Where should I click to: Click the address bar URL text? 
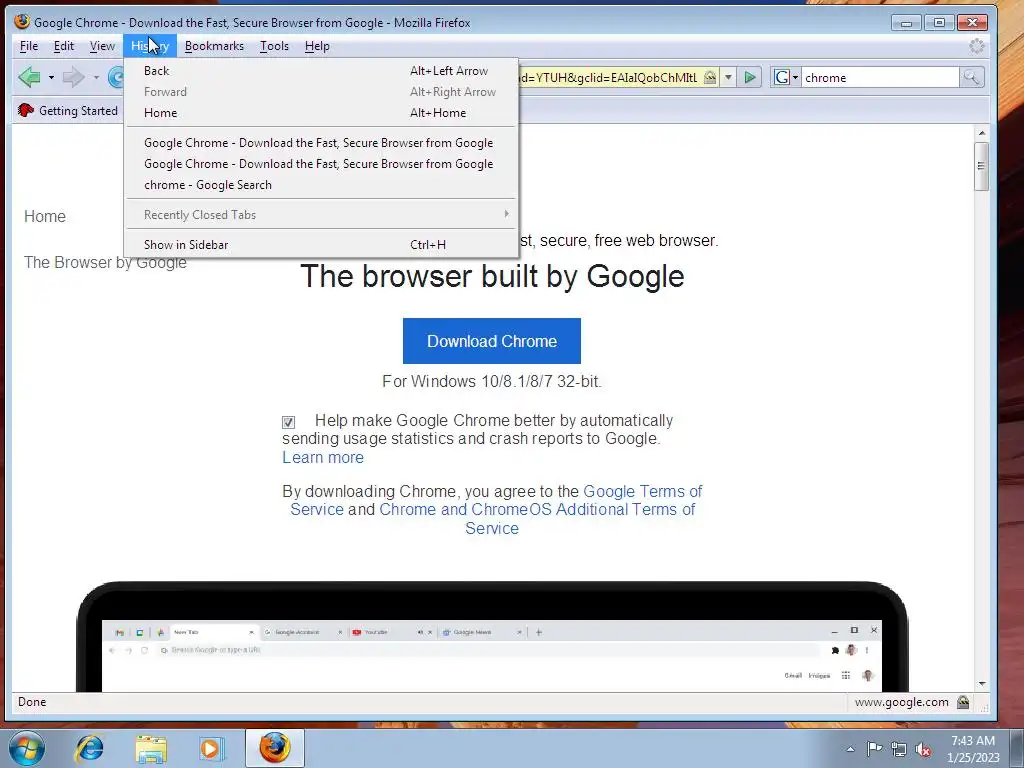(x=609, y=78)
